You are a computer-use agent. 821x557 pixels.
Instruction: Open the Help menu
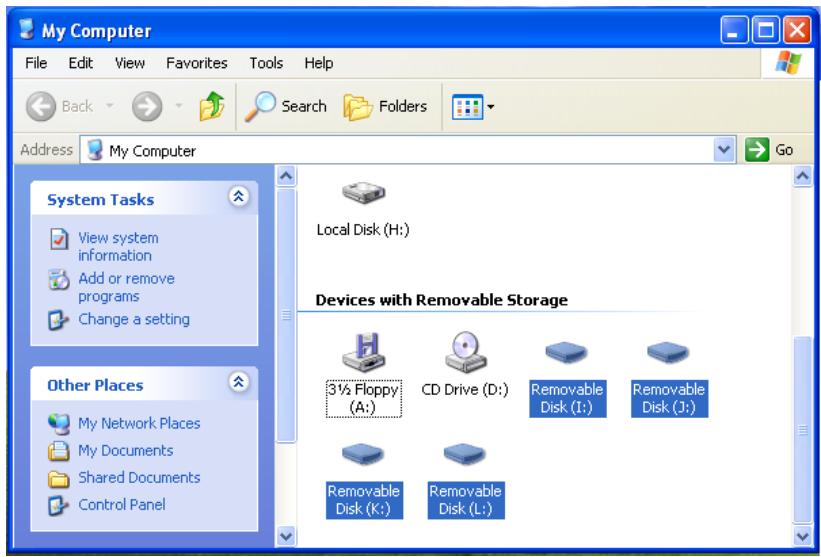tap(319, 63)
